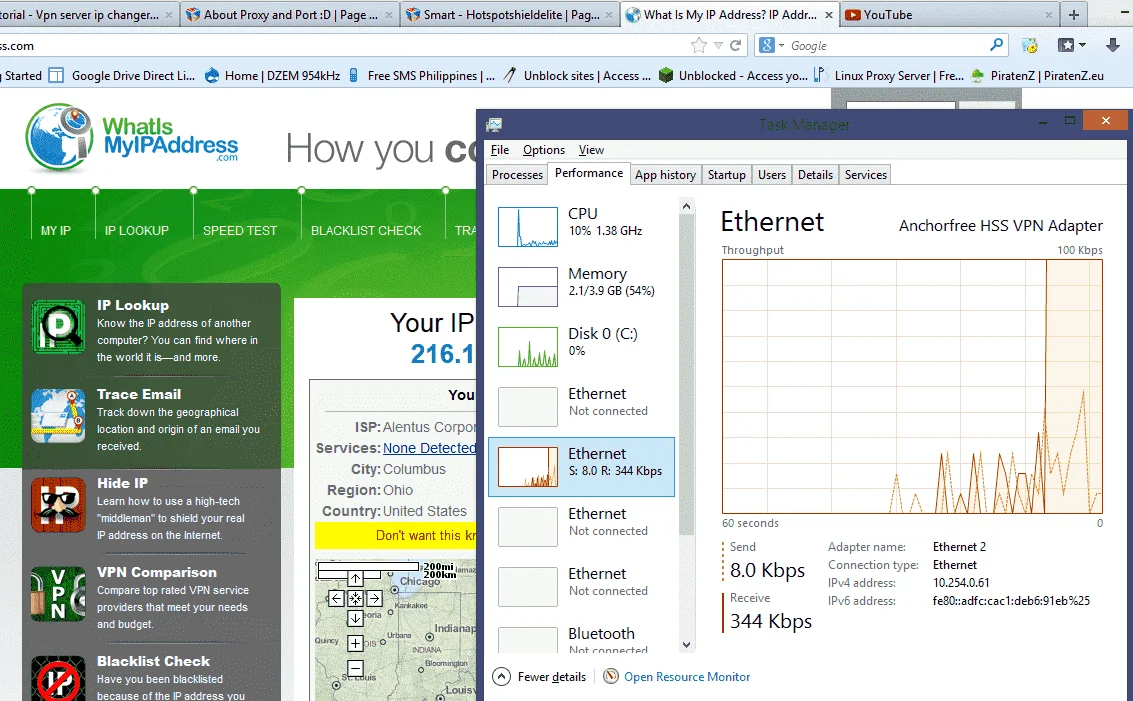This screenshot has height=701, width=1133.
Task: Pan the map down with arrow
Action: 356,618
